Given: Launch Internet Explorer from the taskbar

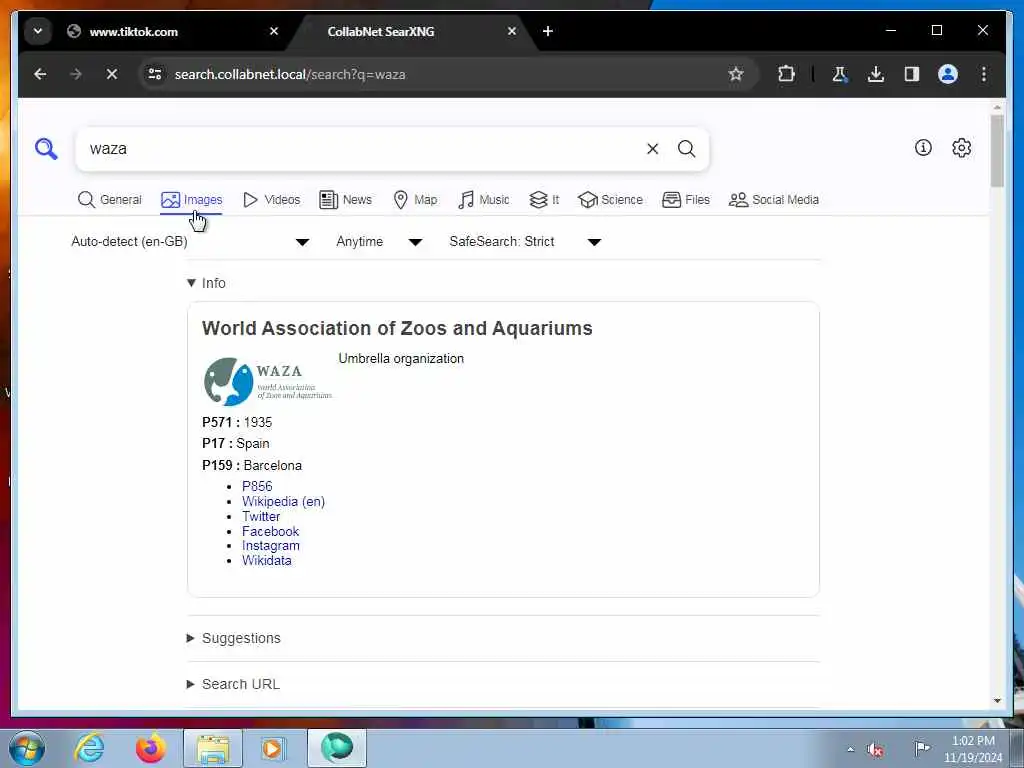Looking at the screenshot, I should [89, 748].
